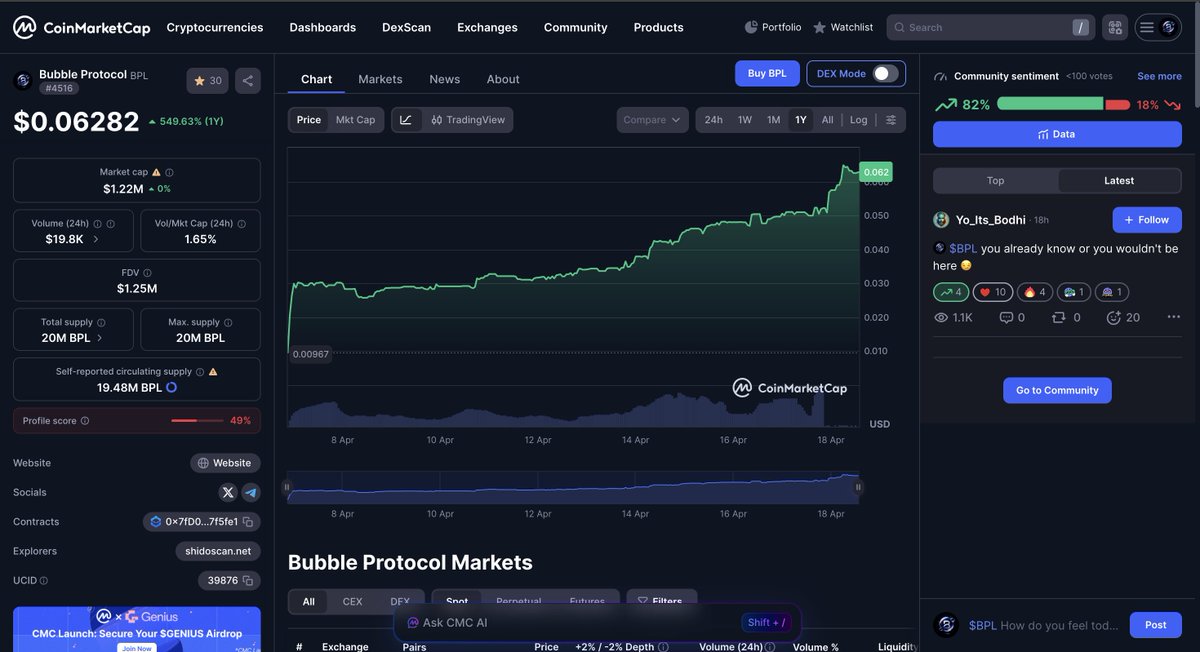Open Portfolio from header
Viewport: 1200px width, 652px height.
point(773,27)
